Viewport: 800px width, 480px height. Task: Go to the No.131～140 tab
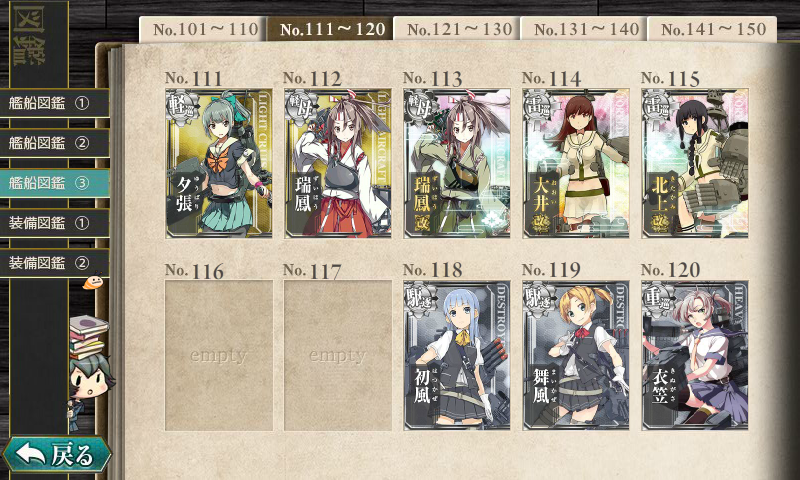[x=584, y=29]
